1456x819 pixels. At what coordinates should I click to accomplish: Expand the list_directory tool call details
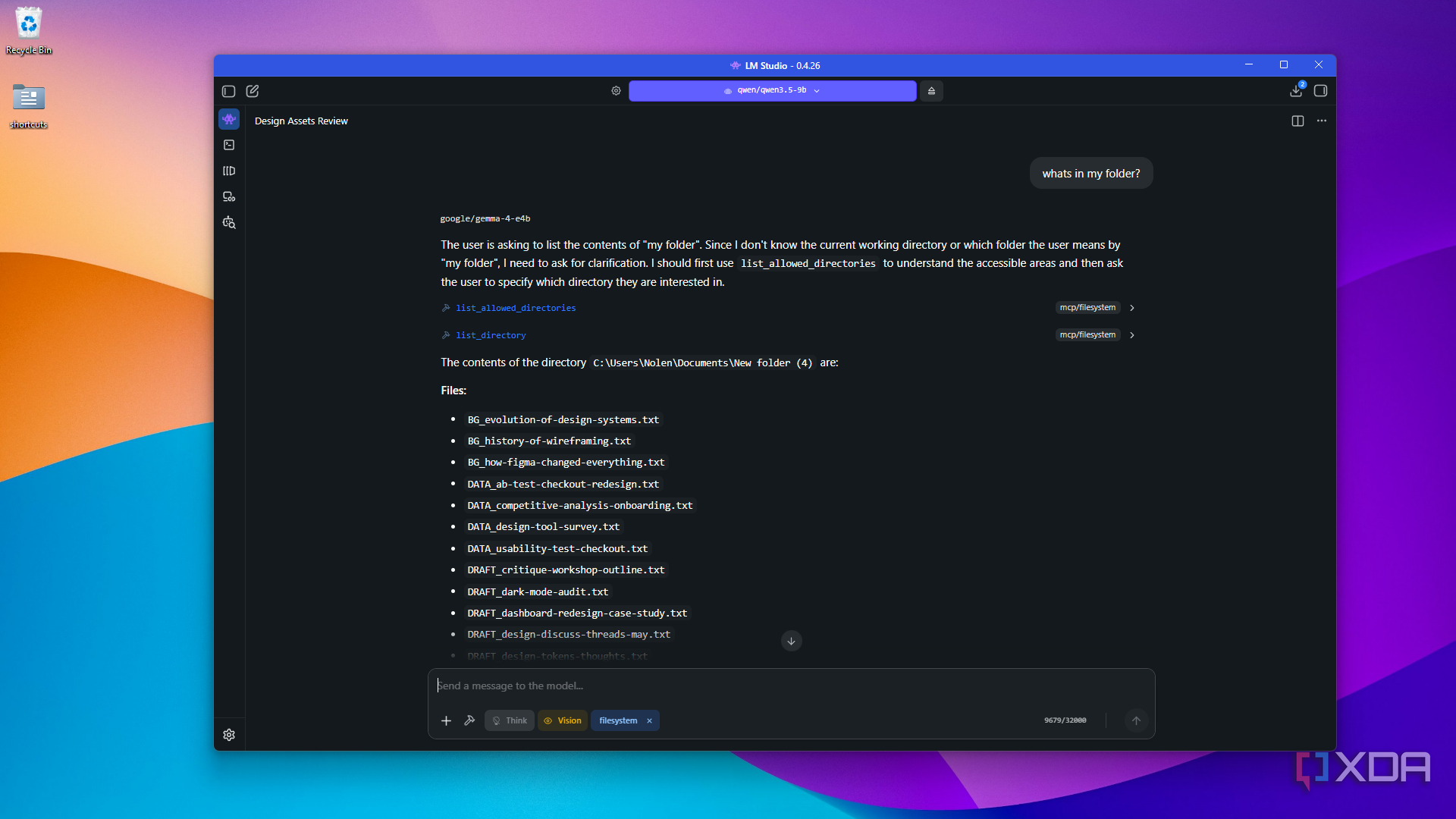1132,335
